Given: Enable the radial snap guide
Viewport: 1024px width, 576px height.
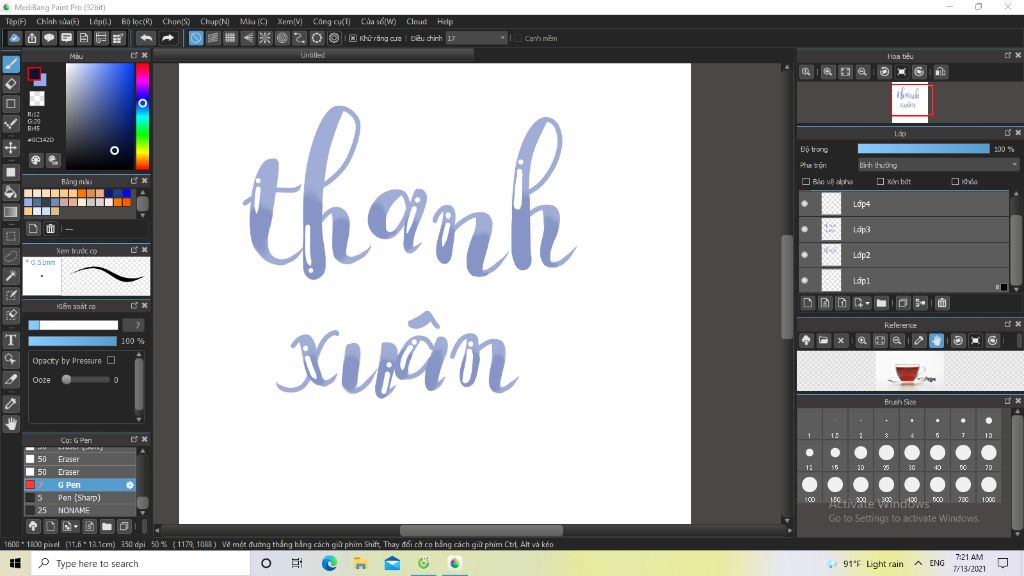Looking at the screenshot, I should tap(264, 38).
